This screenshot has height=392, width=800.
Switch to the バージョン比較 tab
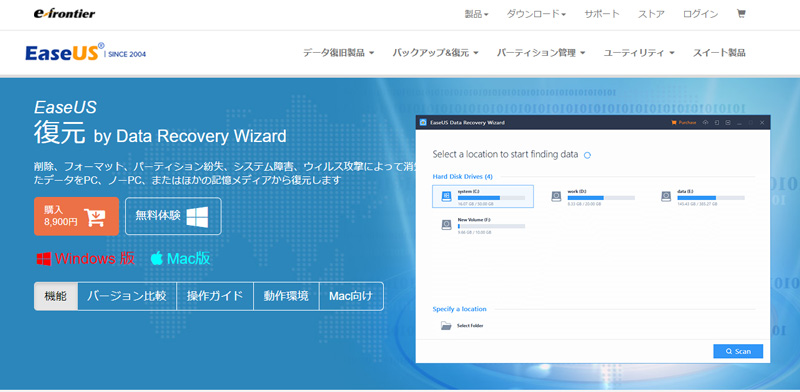pos(127,296)
